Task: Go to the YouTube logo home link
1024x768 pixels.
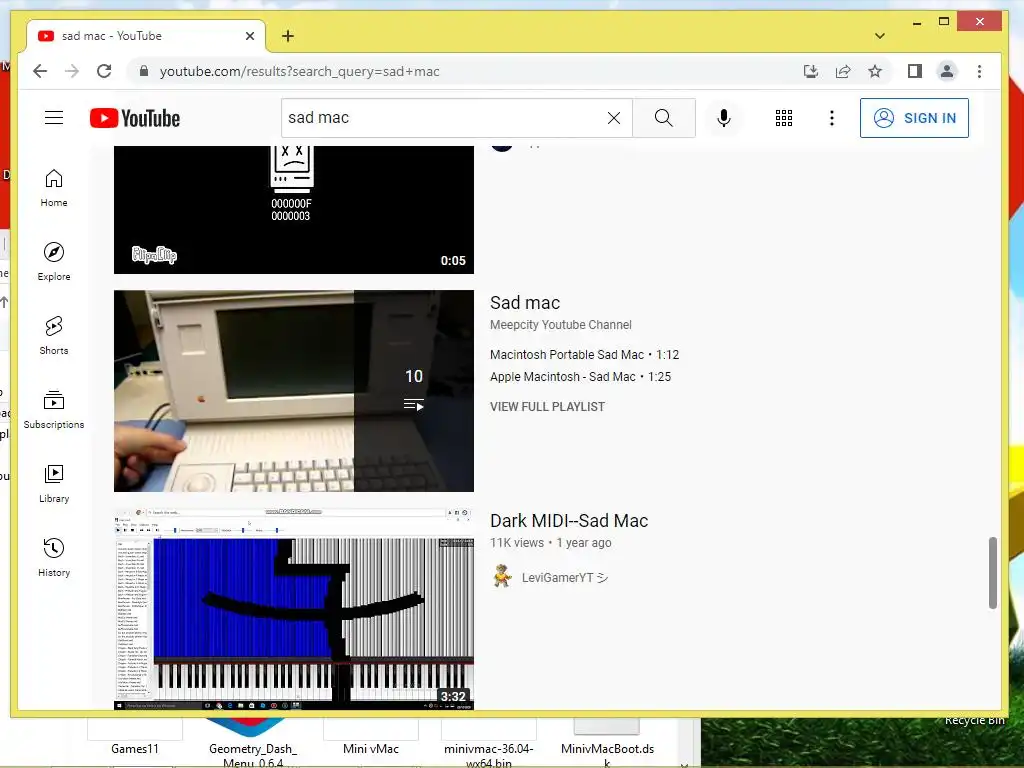Action: 135,118
